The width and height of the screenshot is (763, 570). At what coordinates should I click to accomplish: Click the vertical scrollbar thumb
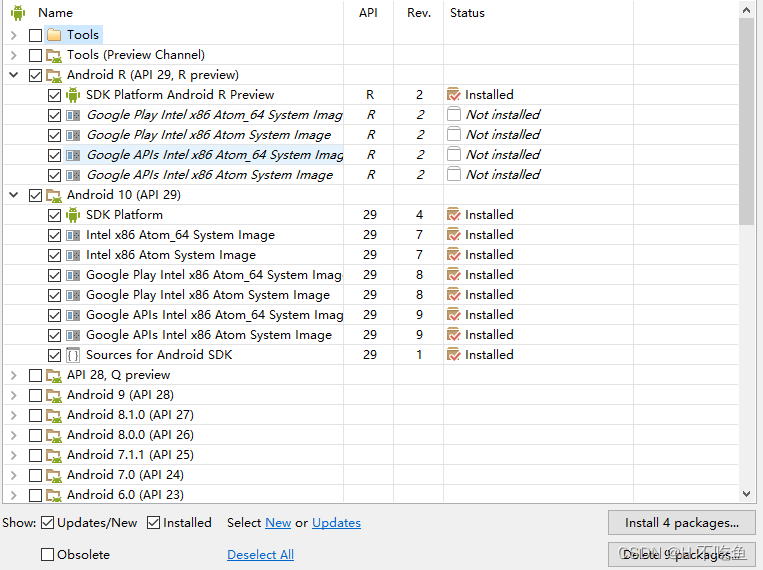[746, 122]
